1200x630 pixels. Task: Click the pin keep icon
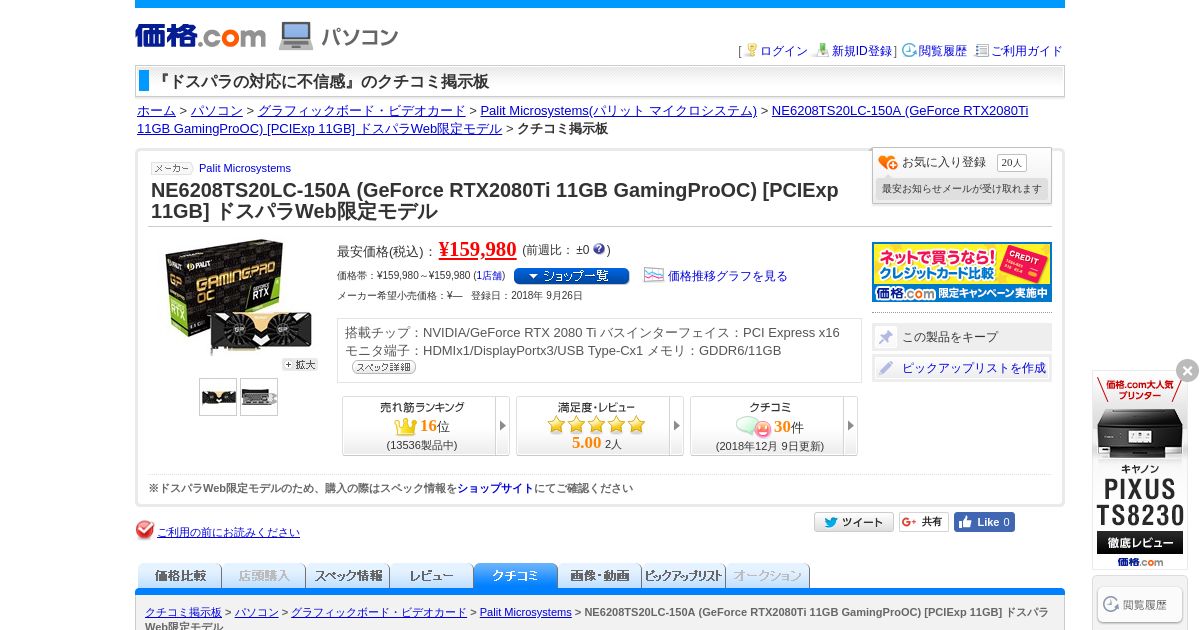886,337
